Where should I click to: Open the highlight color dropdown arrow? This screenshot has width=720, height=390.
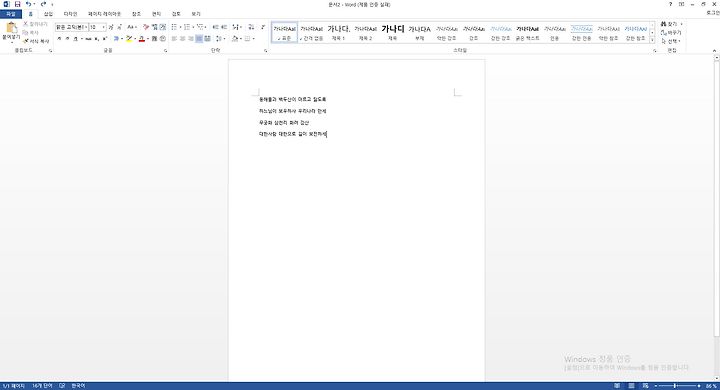tap(135, 39)
